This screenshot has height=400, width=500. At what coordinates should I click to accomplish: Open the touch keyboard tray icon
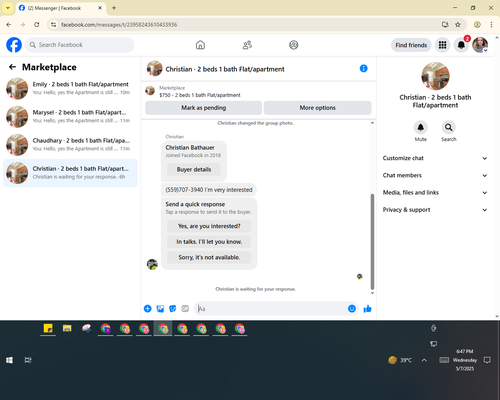coord(444,360)
